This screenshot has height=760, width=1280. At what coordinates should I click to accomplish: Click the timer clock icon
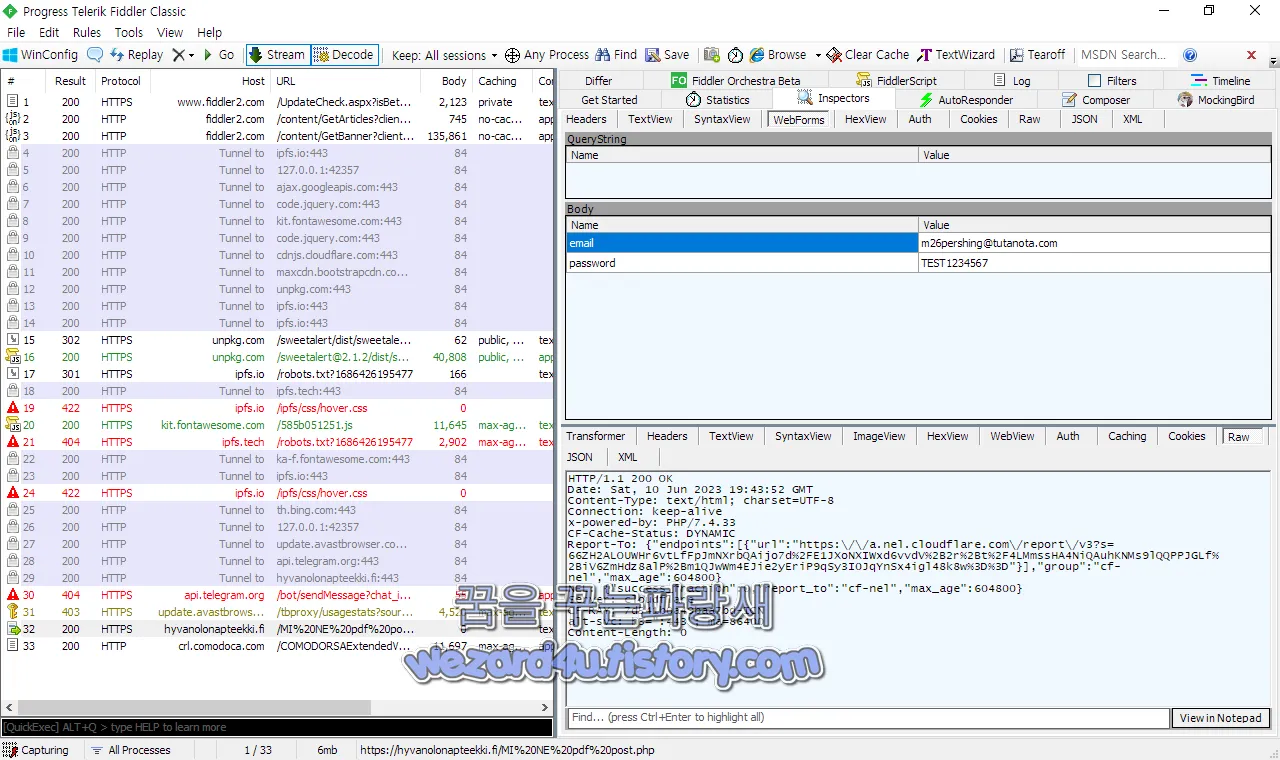click(x=735, y=55)
